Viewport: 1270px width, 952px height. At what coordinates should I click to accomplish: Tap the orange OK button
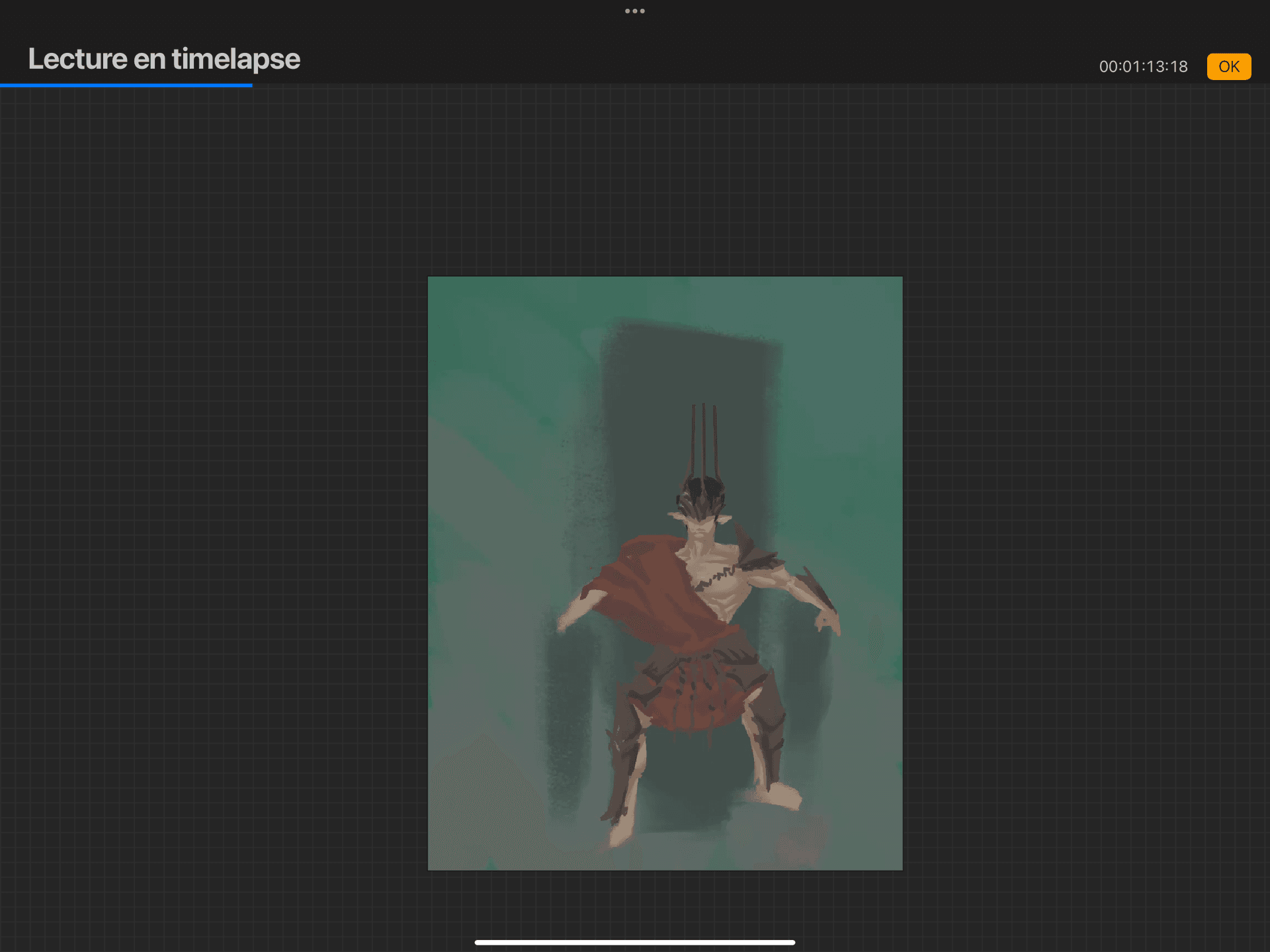pyautogui.click(x=1228, y=67)
